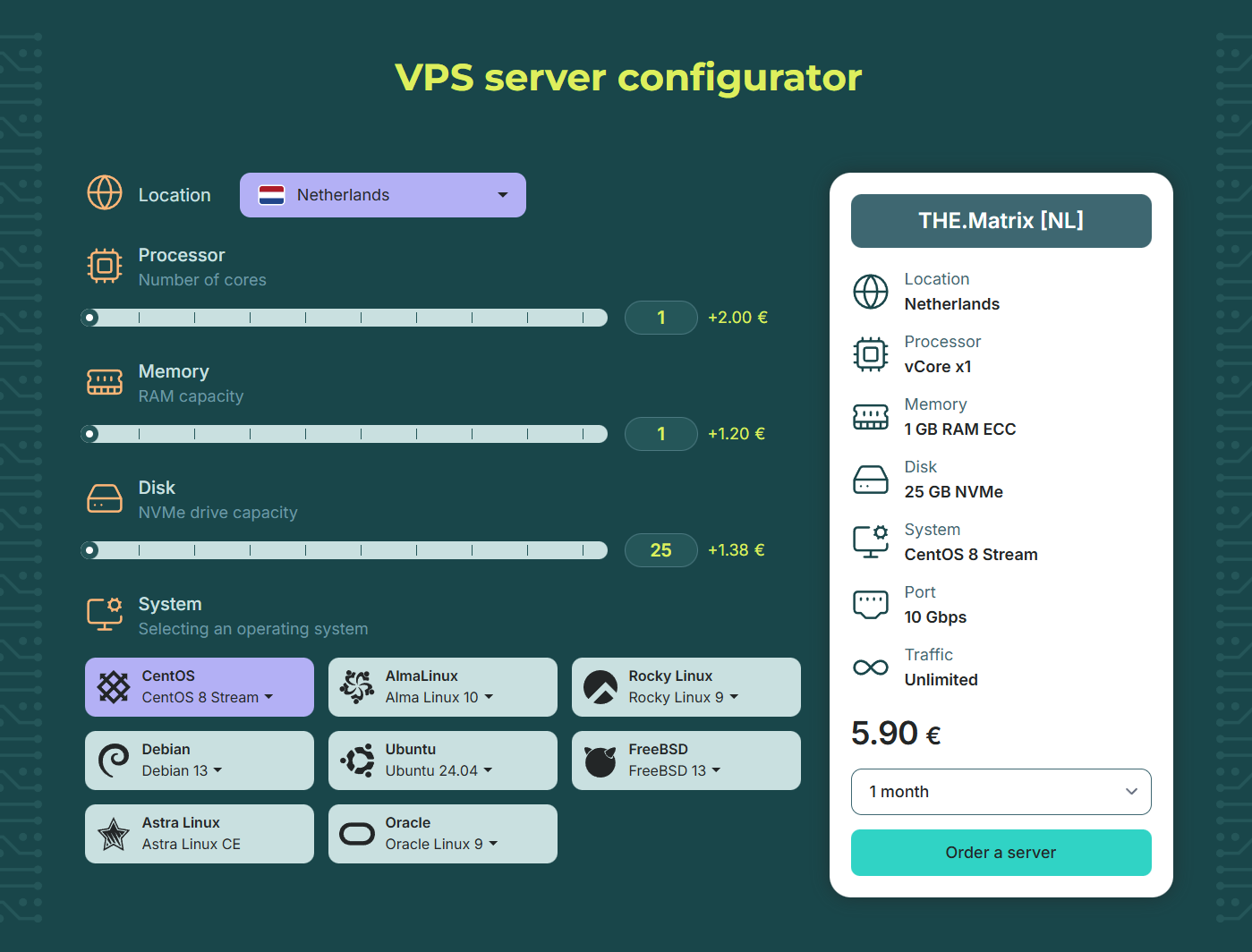Click the Oracle logo icon
1252x952 pixels.
pyautogui.click(x=357, y=834)
